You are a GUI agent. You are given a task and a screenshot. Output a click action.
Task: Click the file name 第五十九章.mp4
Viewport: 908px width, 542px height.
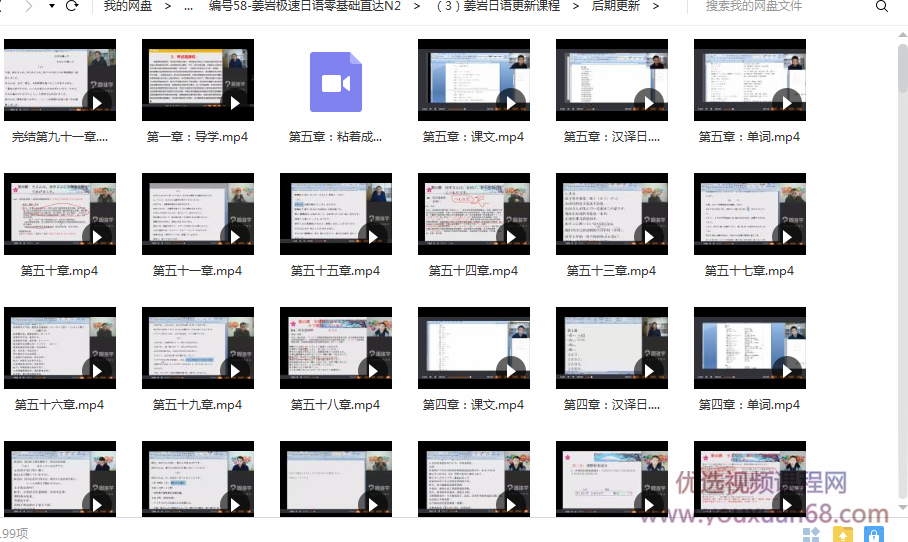(197, 405)
